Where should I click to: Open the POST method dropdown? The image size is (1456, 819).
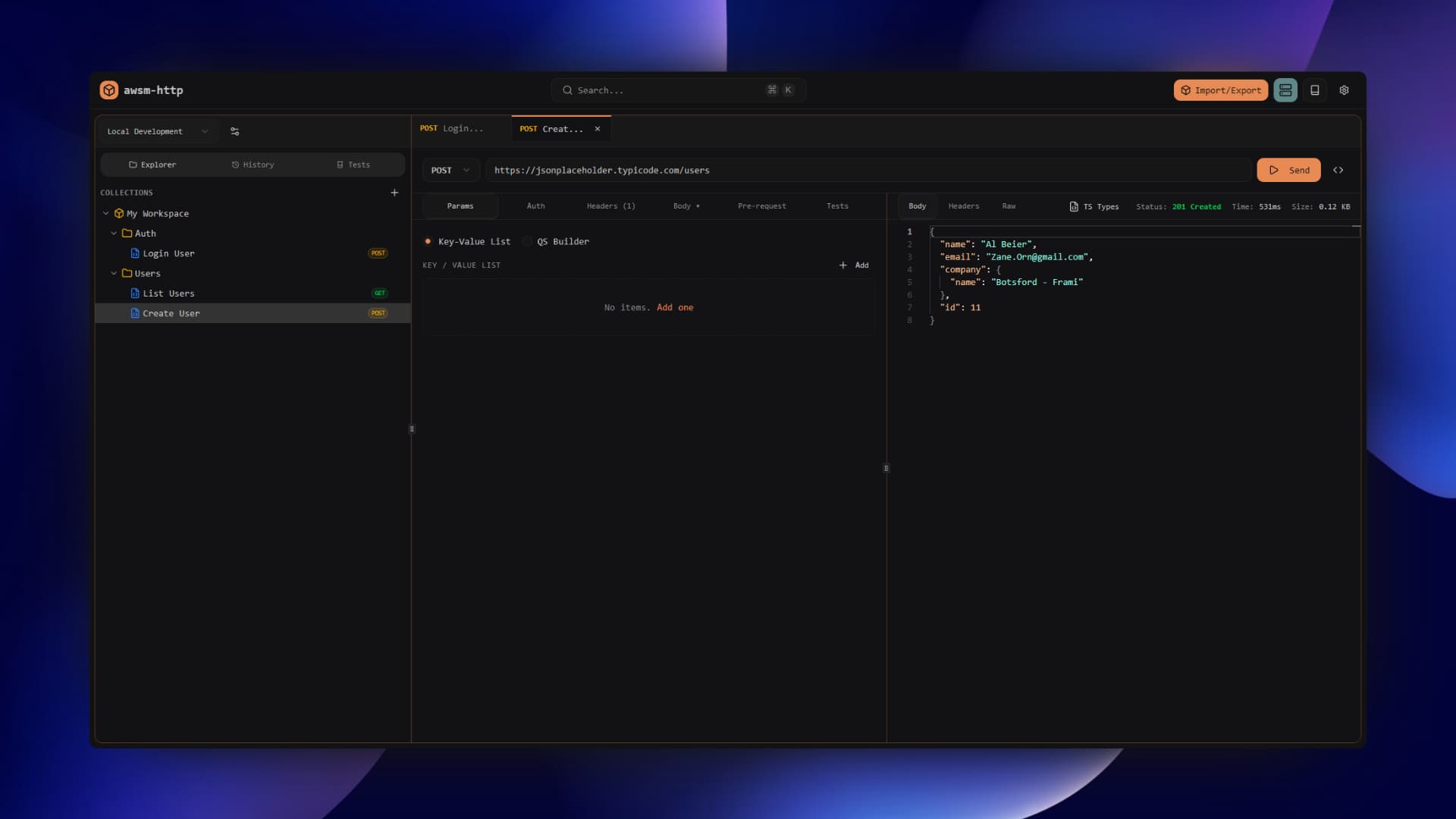point(450,170)
